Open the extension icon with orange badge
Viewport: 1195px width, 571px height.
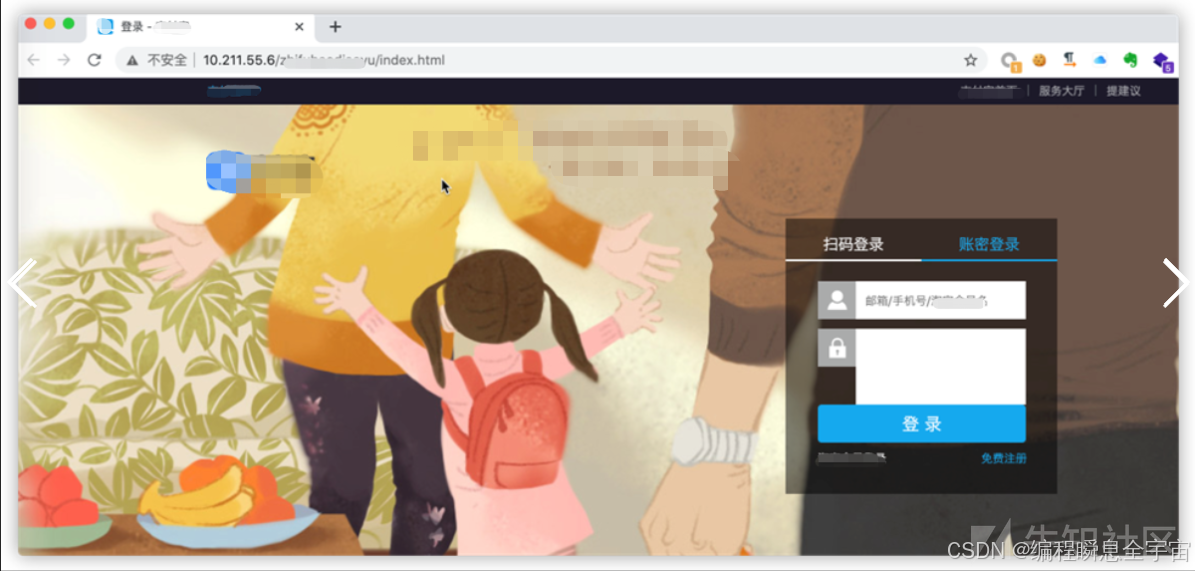click(1010, 61)
